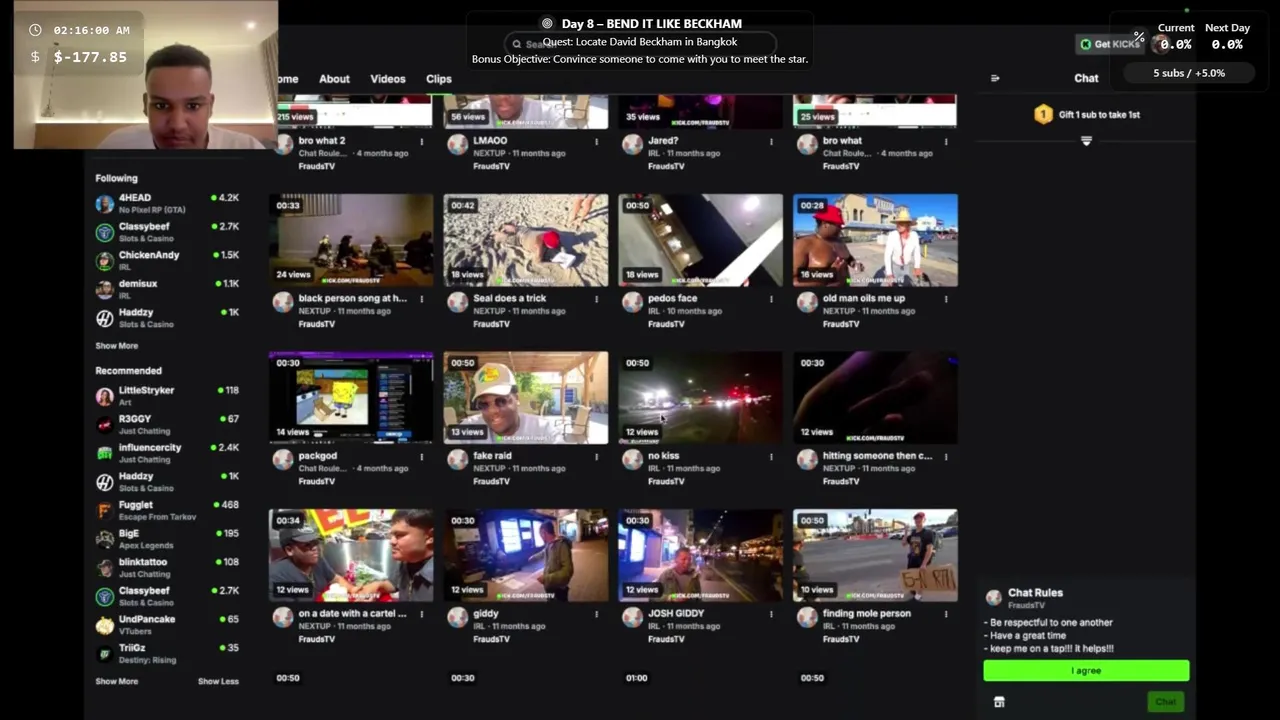Go to the channel Home tab
Image resolution: width=1280 pixels, height=720 pixels.
288,79
